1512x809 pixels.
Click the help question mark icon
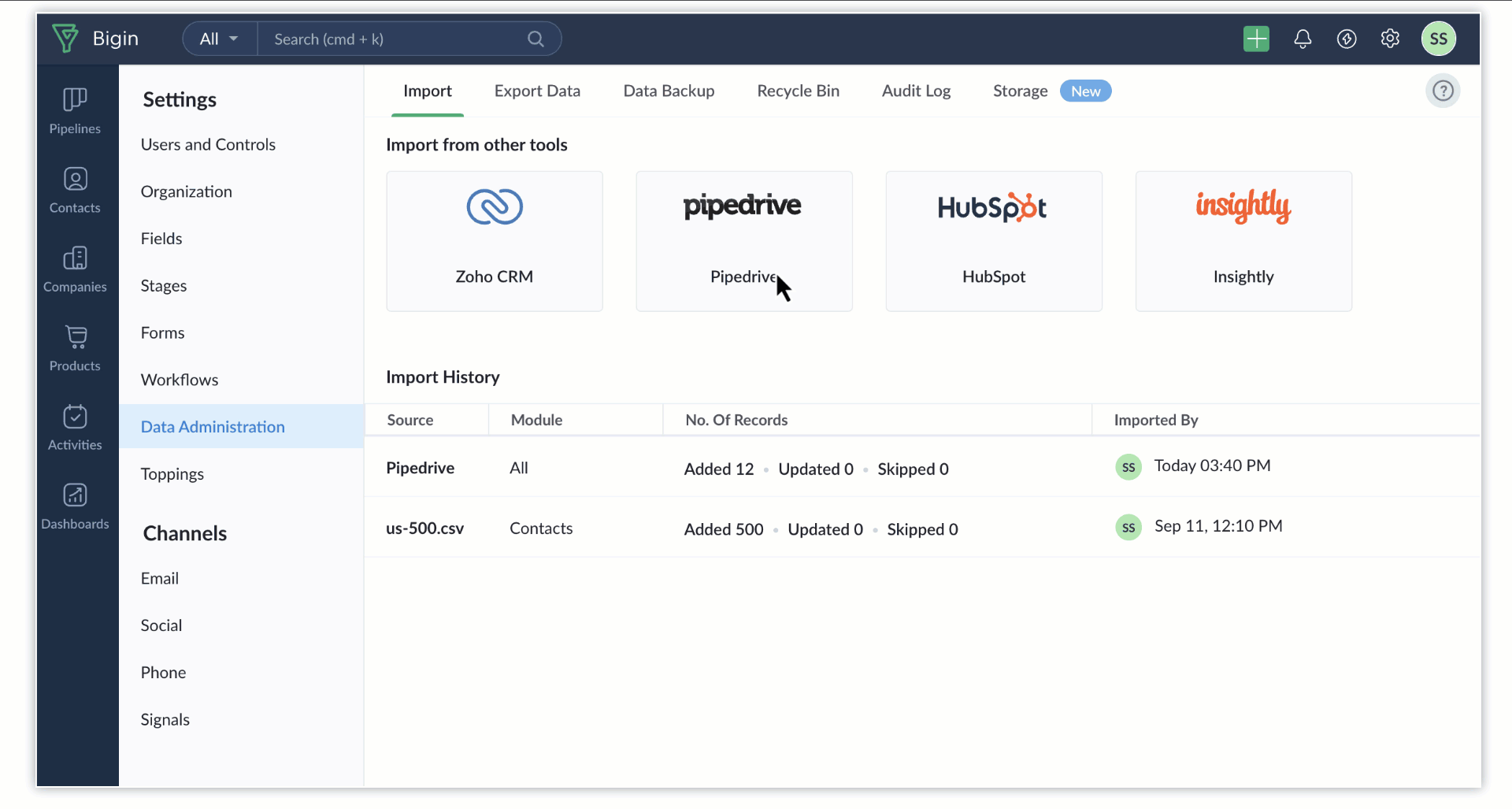click(1443, 91)
